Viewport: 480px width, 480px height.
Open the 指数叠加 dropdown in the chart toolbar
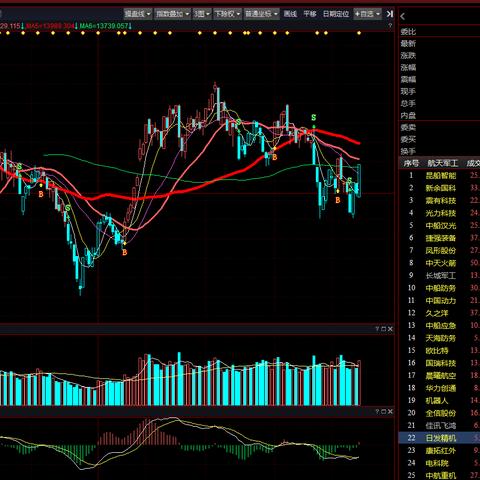pos(173,14)
